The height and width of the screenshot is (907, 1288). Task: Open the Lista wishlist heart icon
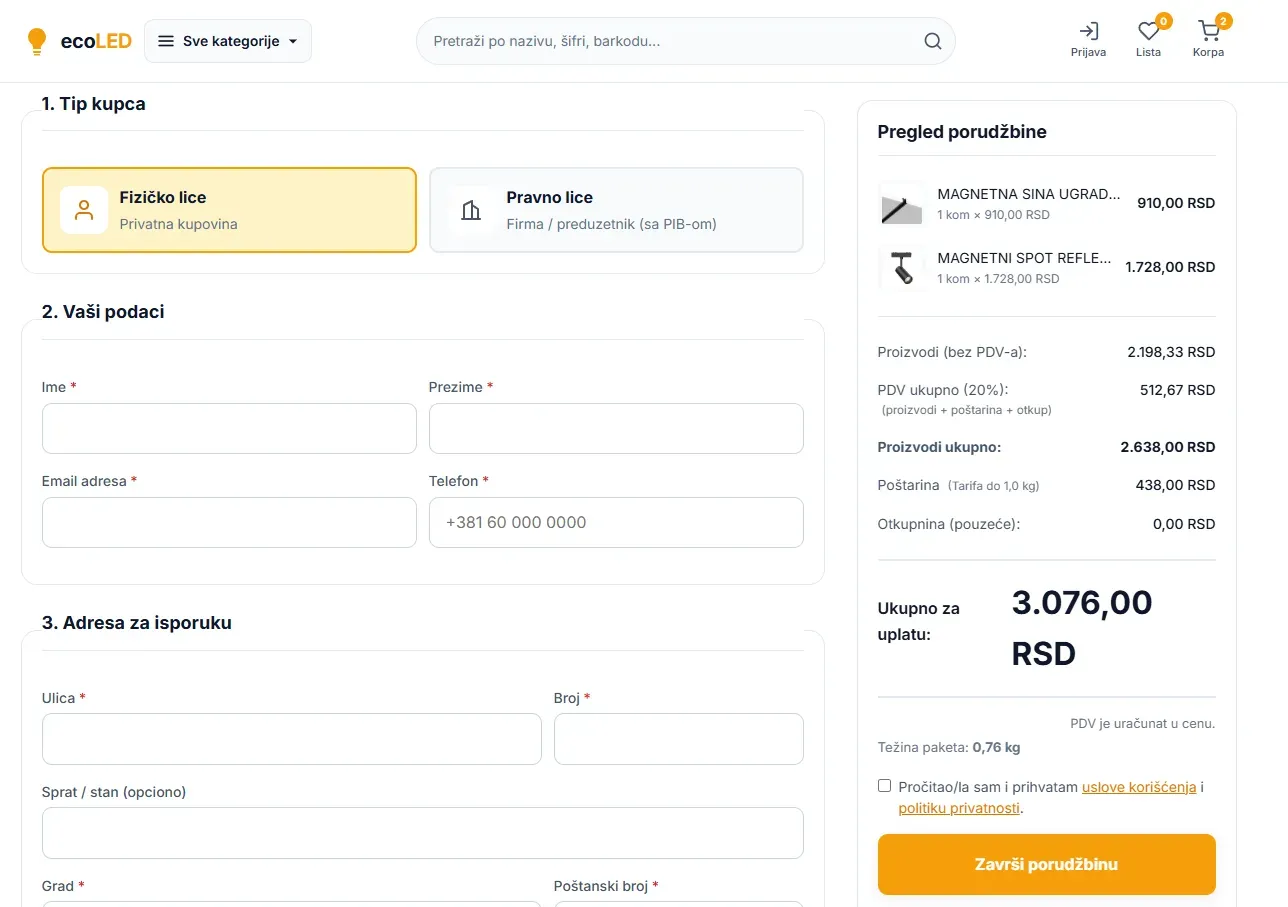pyautogui.click(x=1148, y=39)
